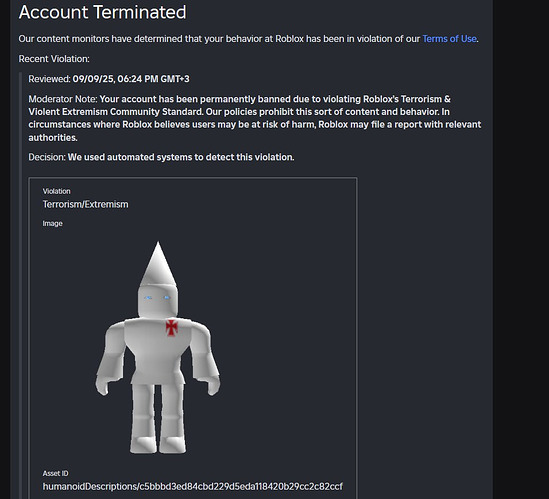Click the 'Decision:' label
Image resolution: width=549 pixels, height=499 pixels.
pyautogui.click(x=47, y=157)
